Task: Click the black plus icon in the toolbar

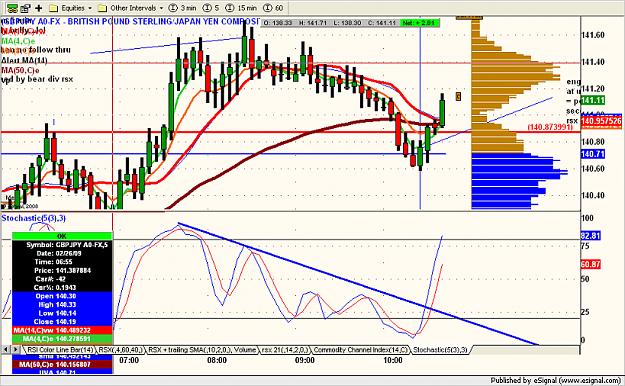Action: click(x=39, y=8)
